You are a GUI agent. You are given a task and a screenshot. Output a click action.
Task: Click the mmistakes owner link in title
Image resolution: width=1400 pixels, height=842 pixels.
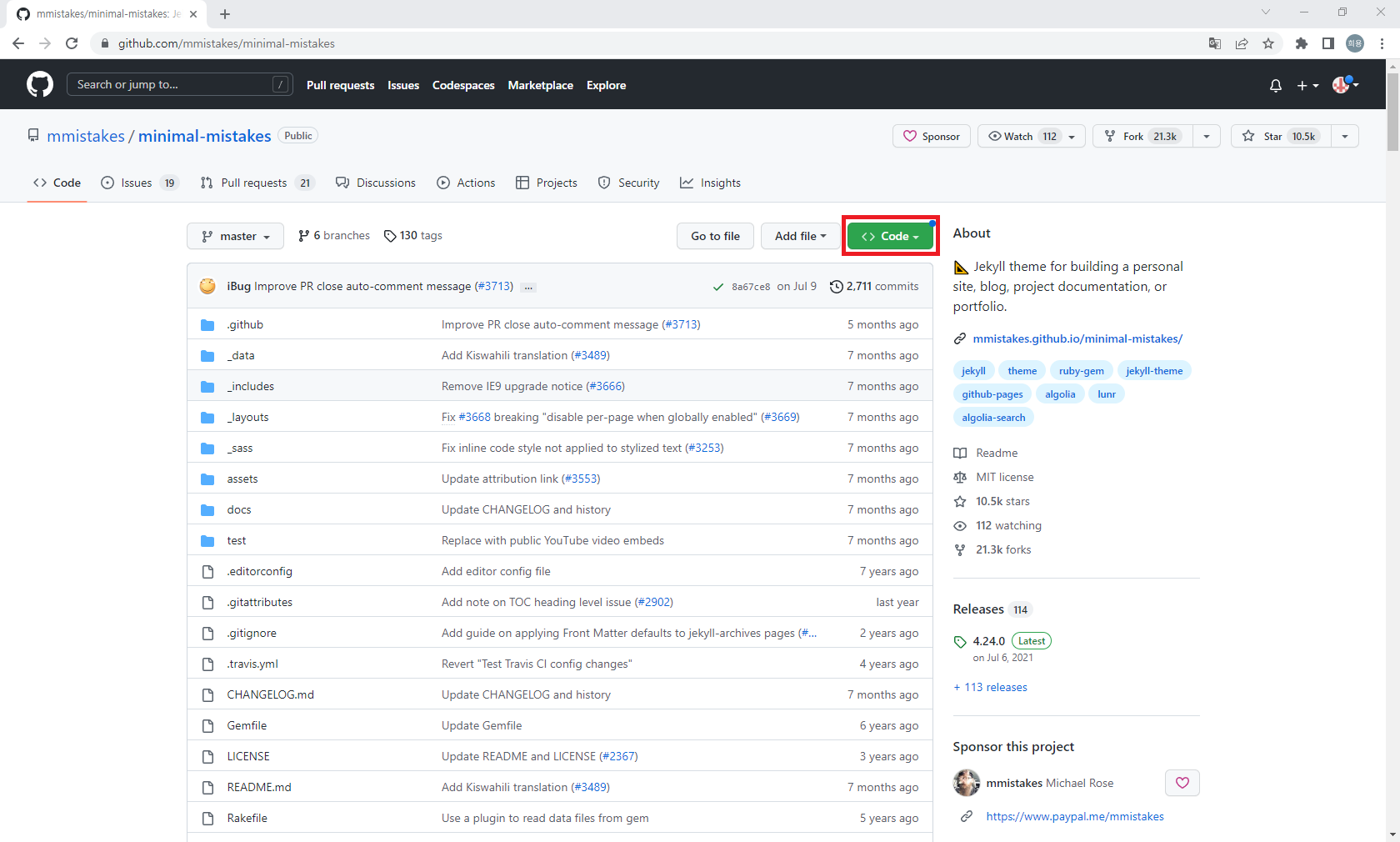pos(86,136)
